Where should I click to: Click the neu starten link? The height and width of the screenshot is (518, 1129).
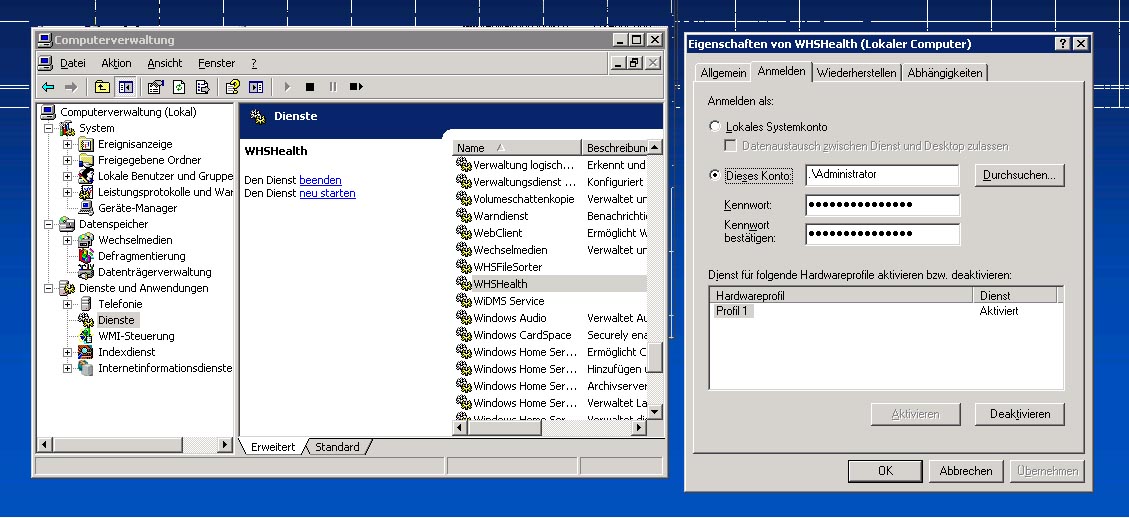(x=328, y=193)
